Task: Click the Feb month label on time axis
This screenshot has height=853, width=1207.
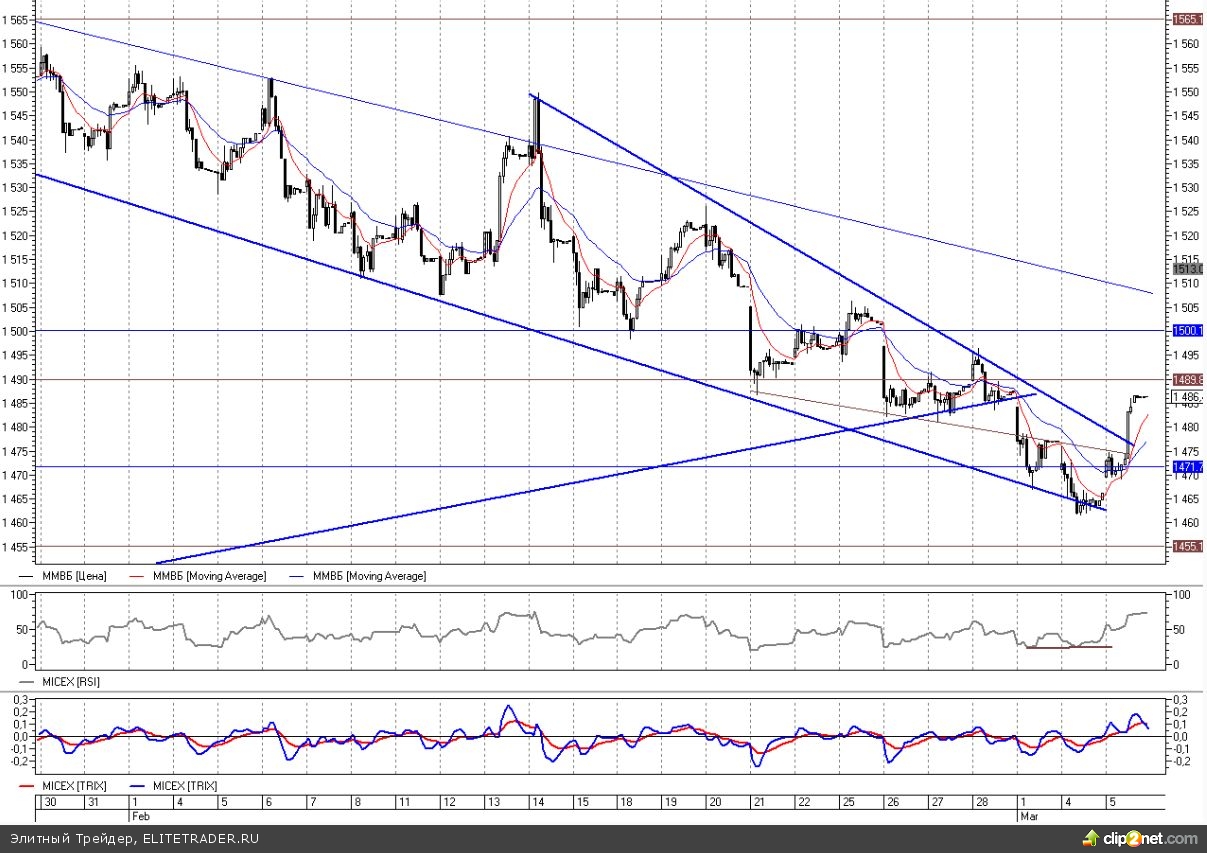Action: 139,815
